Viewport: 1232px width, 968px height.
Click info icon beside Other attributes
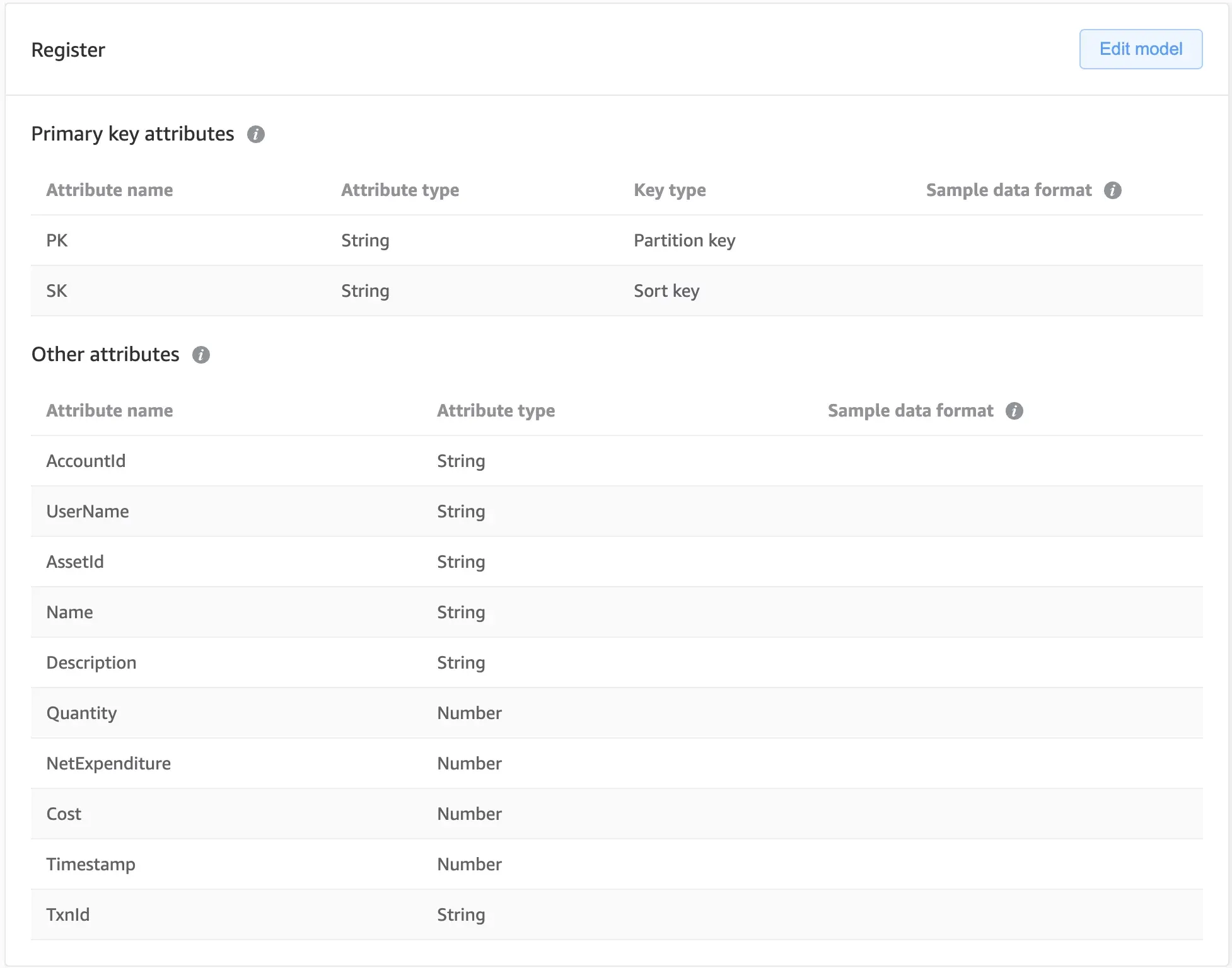click(200, 355)
